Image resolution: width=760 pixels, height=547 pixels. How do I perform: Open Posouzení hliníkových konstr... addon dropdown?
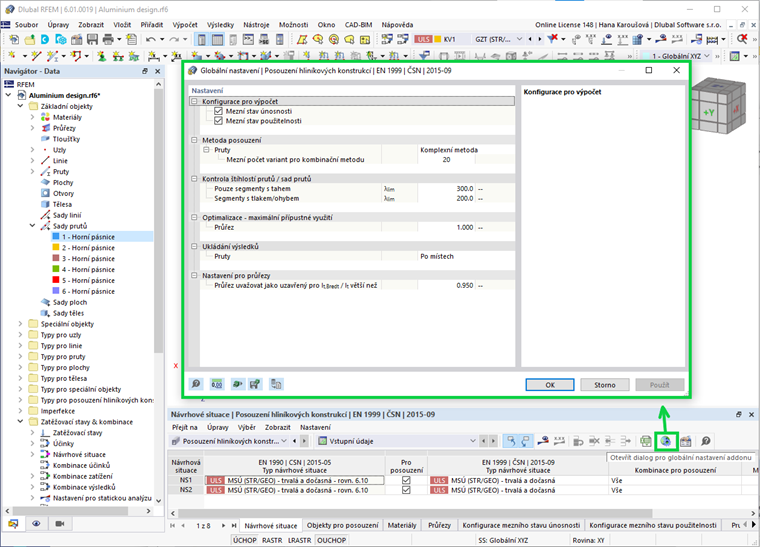coord(284,441)
